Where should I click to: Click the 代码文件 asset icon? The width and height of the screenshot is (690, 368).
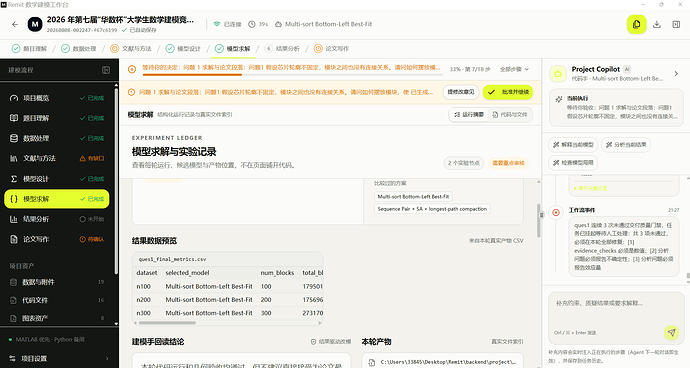pos(14,300)
